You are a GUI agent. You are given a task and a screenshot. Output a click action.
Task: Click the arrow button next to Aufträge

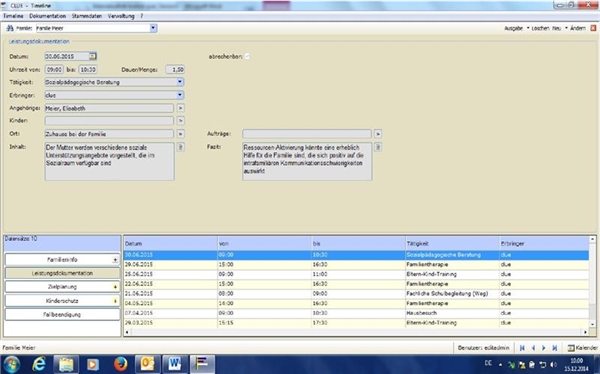pyautogui.click(x=378, y=134)
